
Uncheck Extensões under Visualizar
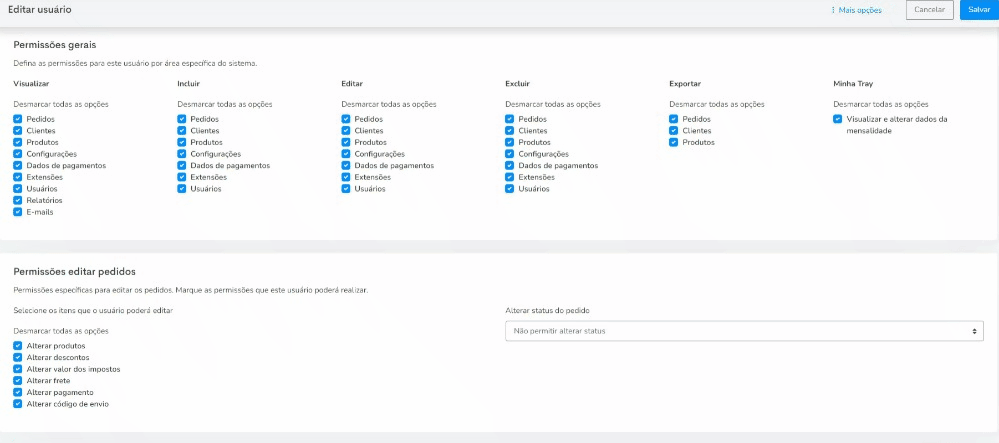coord(18,177)
